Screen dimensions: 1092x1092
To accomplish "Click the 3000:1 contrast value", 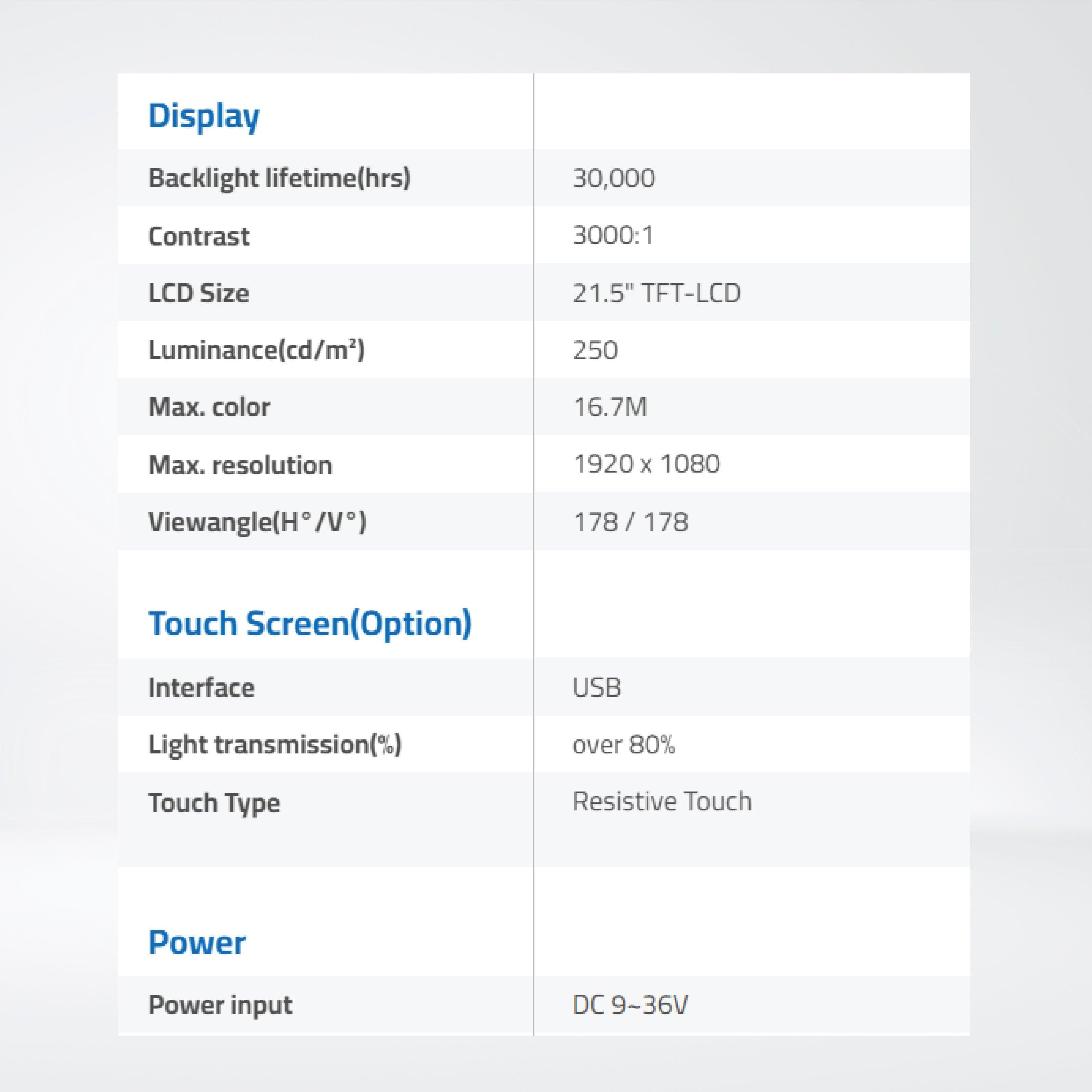I will (x=613, y=235).
